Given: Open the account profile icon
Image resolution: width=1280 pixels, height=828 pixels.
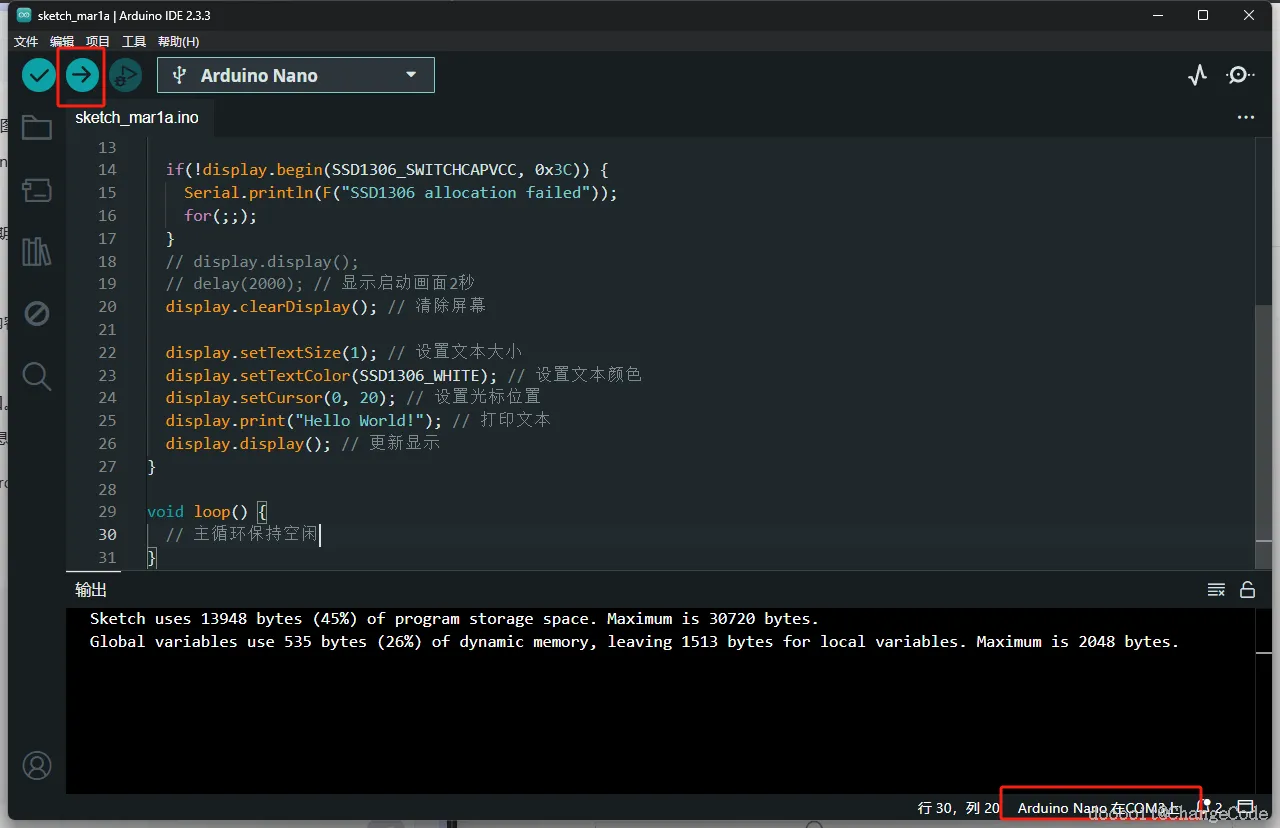Looking at the screenshot, I should (37, 766).
